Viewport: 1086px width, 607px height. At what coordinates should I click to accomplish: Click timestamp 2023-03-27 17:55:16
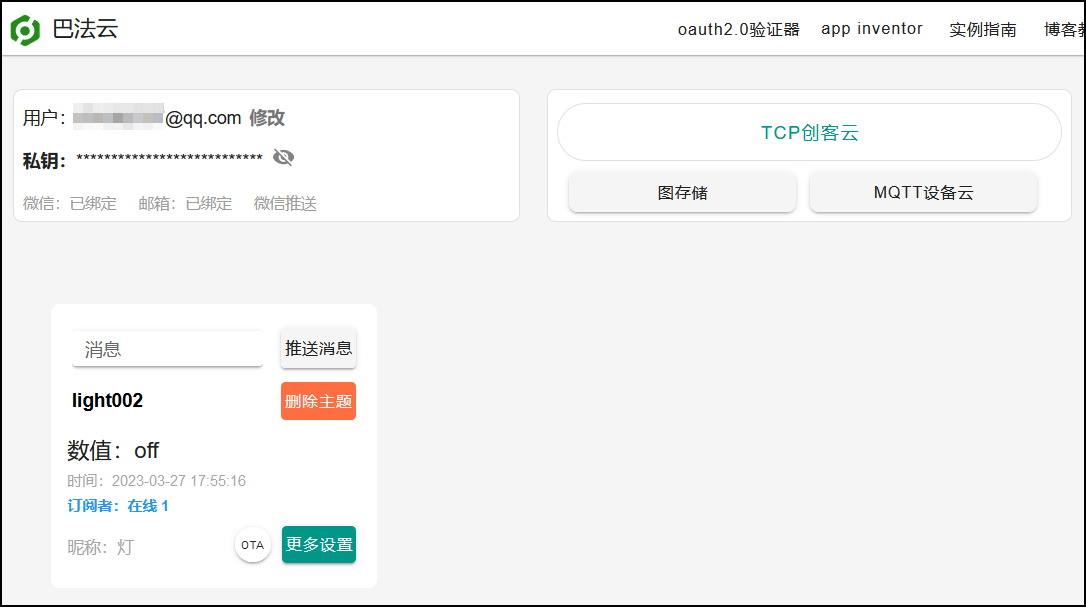[x=179, y=481]
